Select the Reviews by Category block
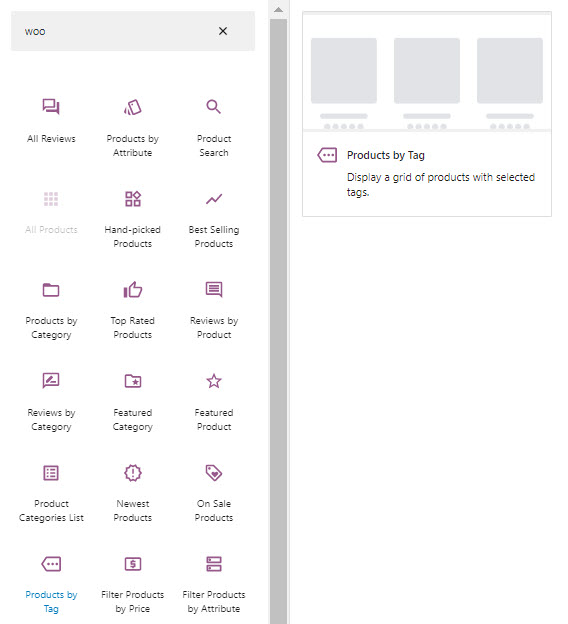The height and width of the screenshot is (624, 568). (51, 402)
